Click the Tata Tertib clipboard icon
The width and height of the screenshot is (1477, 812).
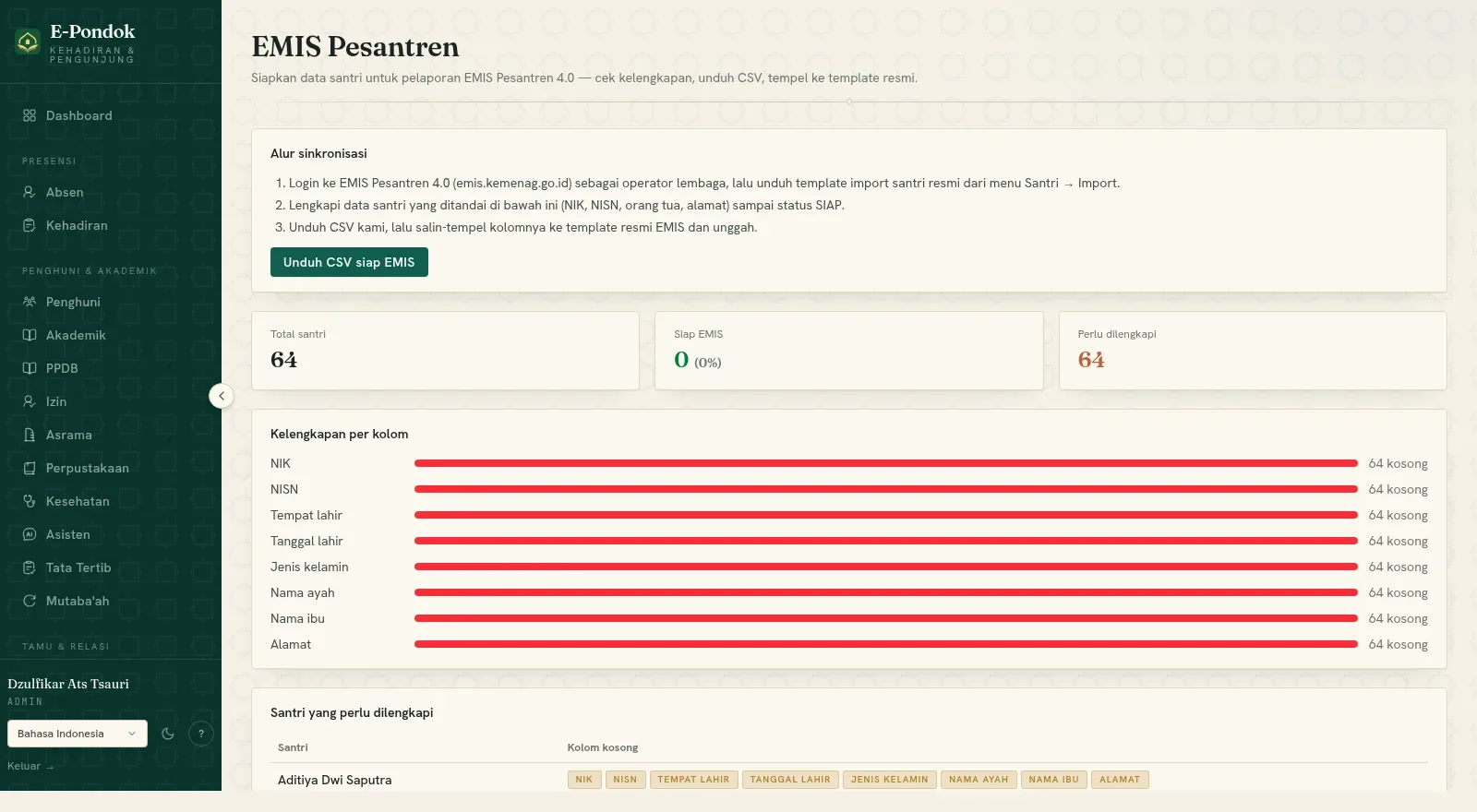pos(30,567)
